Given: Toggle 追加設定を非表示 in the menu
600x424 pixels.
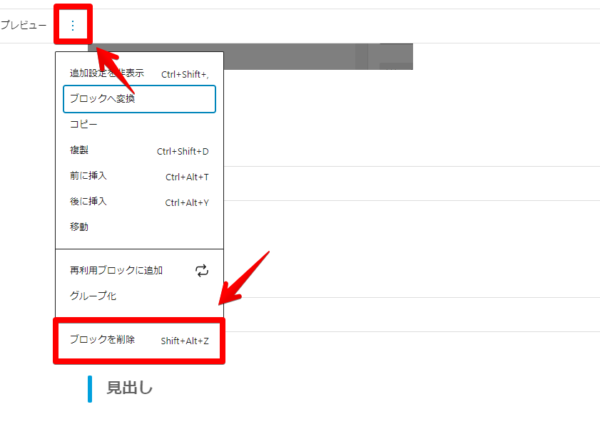Looking at the screenshot, I should click(x=107, y=74).
